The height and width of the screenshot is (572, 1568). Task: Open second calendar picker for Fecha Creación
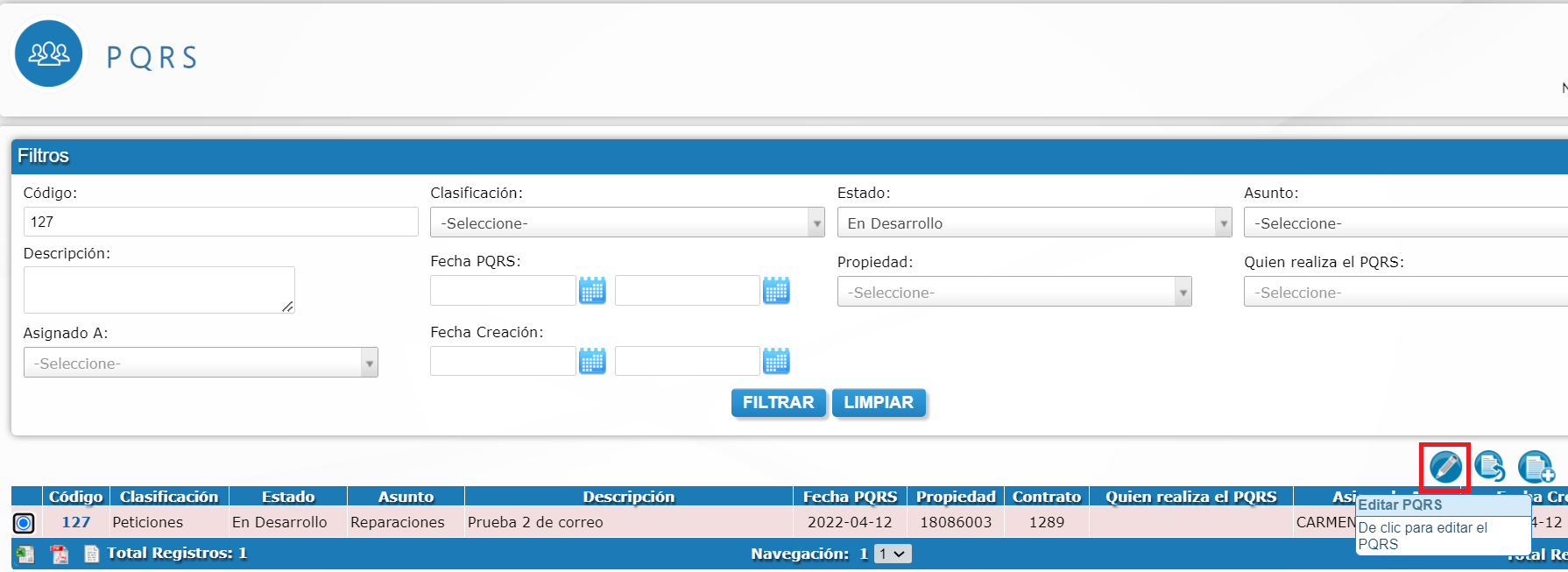pos(776,361)
